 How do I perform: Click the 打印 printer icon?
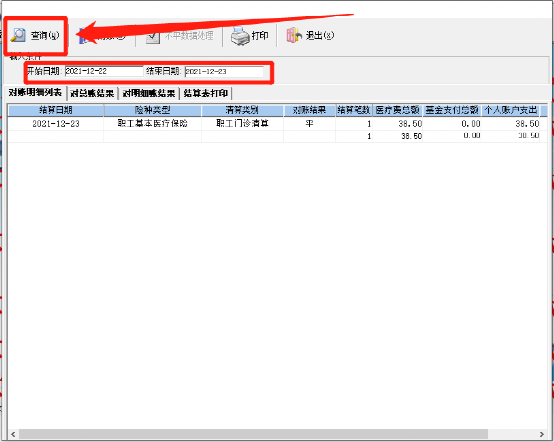pyautogui.click(x=240, y=36)
